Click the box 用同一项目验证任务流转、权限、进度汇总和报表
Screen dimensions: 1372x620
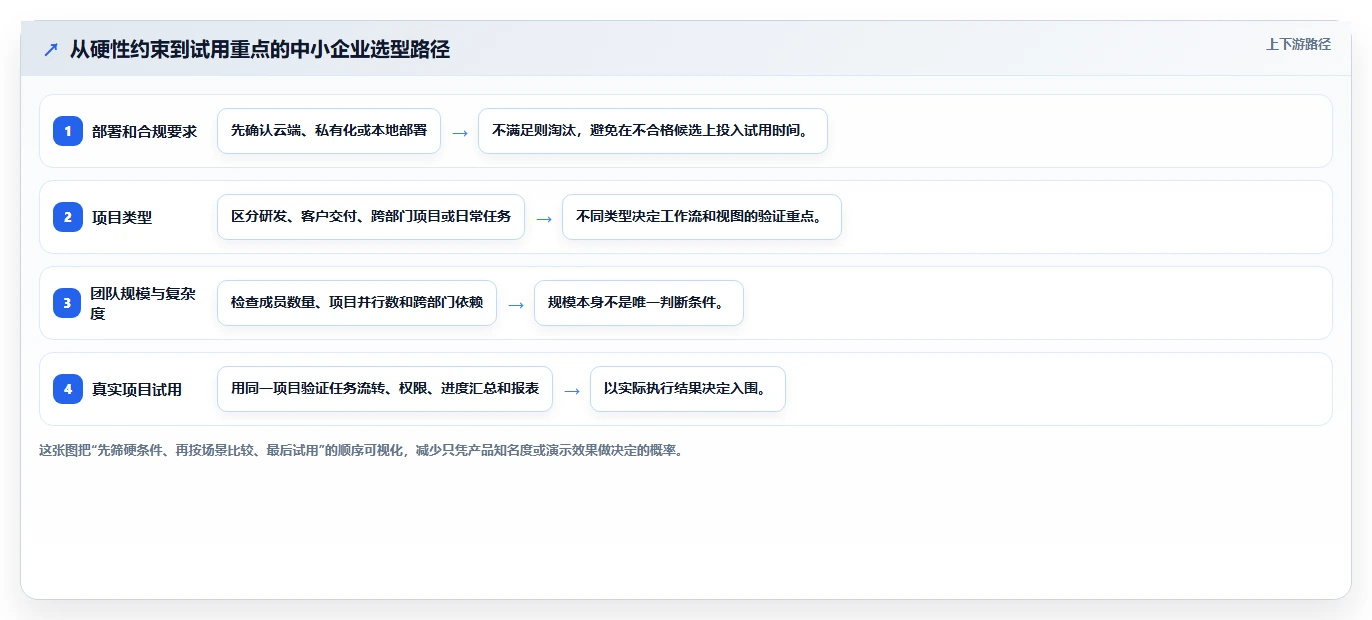click(385, 389)
